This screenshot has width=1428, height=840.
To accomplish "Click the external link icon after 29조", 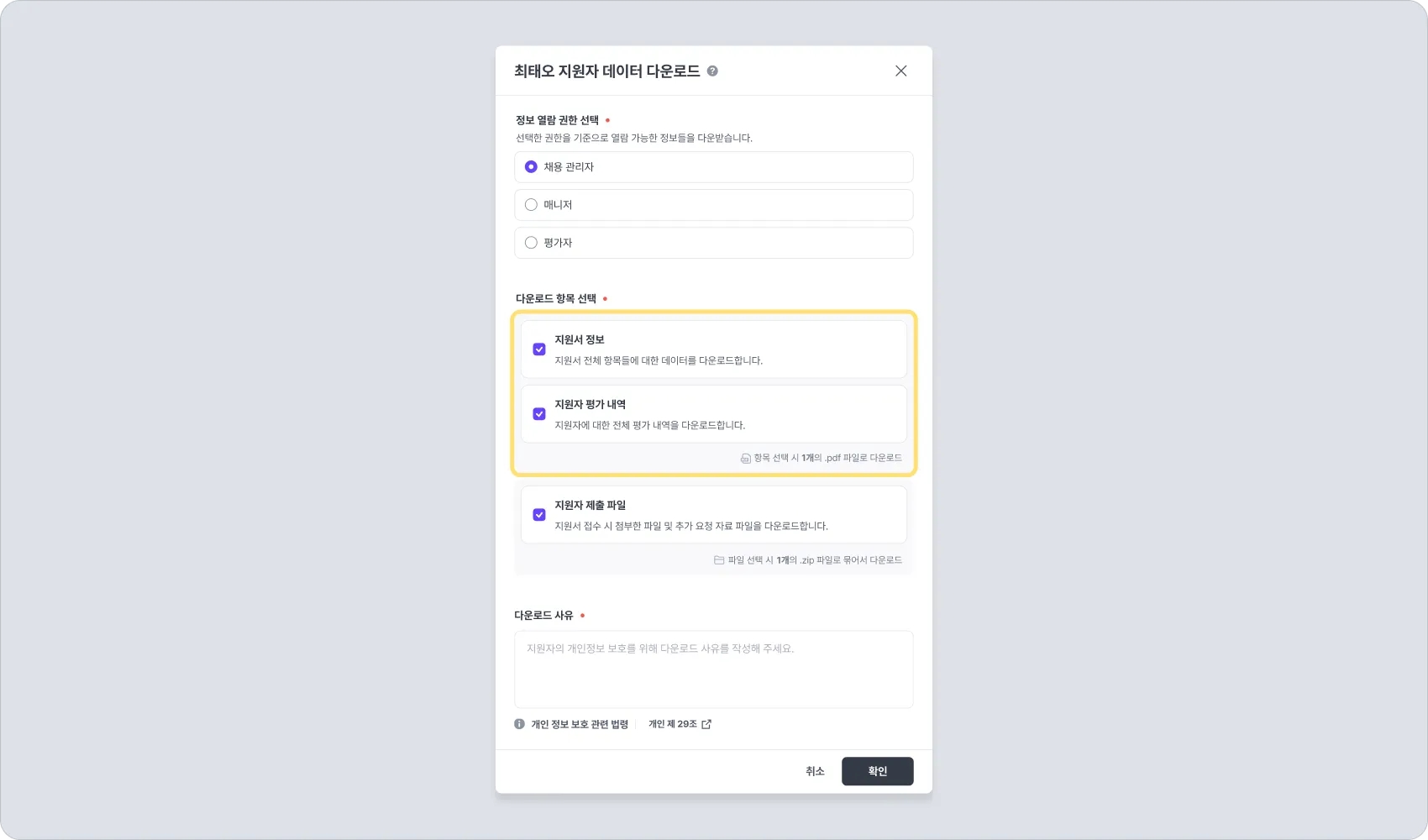I will coord(706,724).
